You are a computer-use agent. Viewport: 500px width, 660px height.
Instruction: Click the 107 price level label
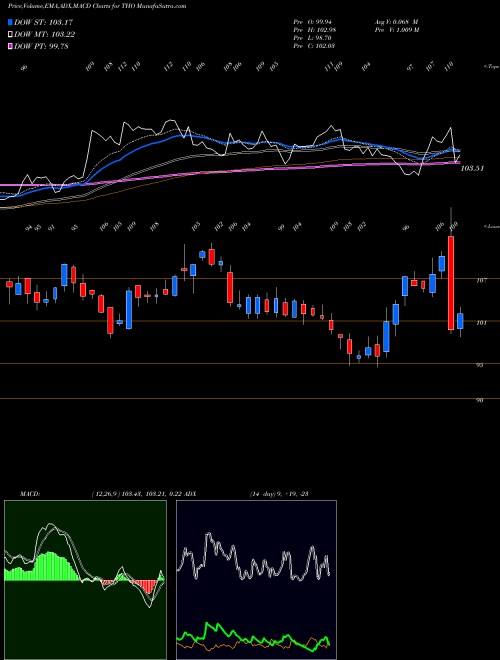[481, 280]
